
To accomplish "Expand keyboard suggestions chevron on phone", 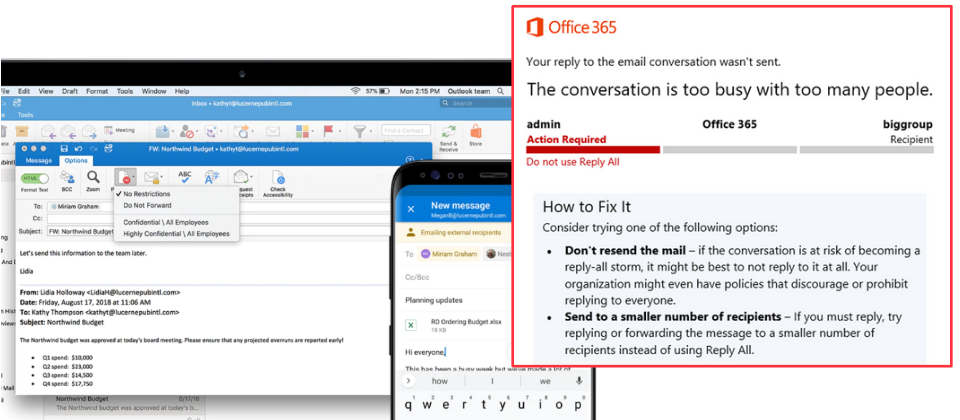I will [x=408, y=381].
